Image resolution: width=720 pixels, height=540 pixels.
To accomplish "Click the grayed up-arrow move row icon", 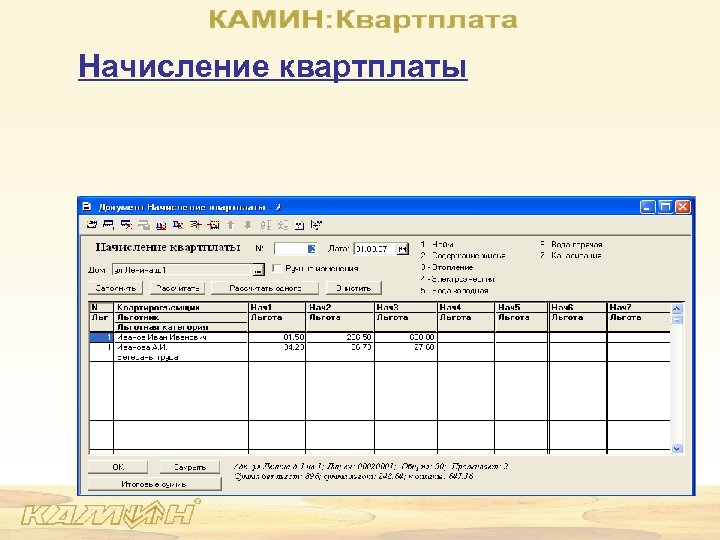I will [231, 225].
